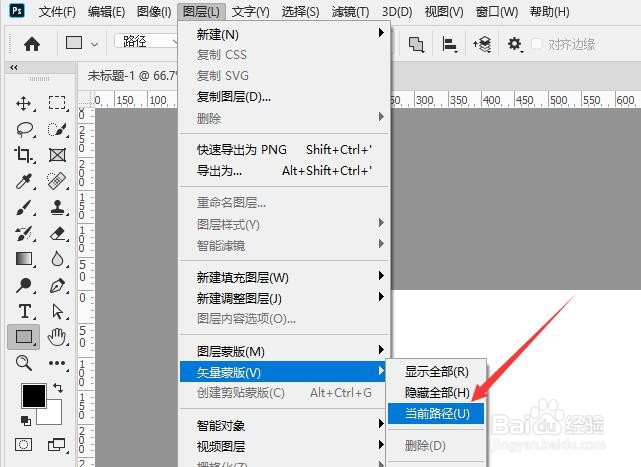Choose 当前路径(U) in vector mask submenu
641x467 pixels.
click(x=436, y=413)
